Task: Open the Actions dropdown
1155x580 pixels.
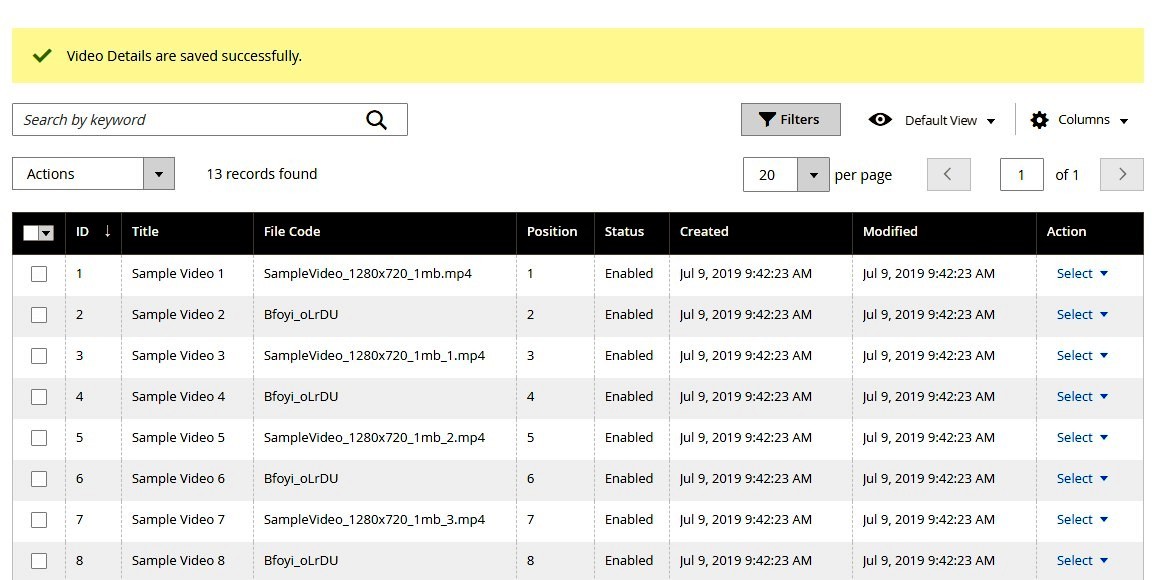Action: [93, 174]
